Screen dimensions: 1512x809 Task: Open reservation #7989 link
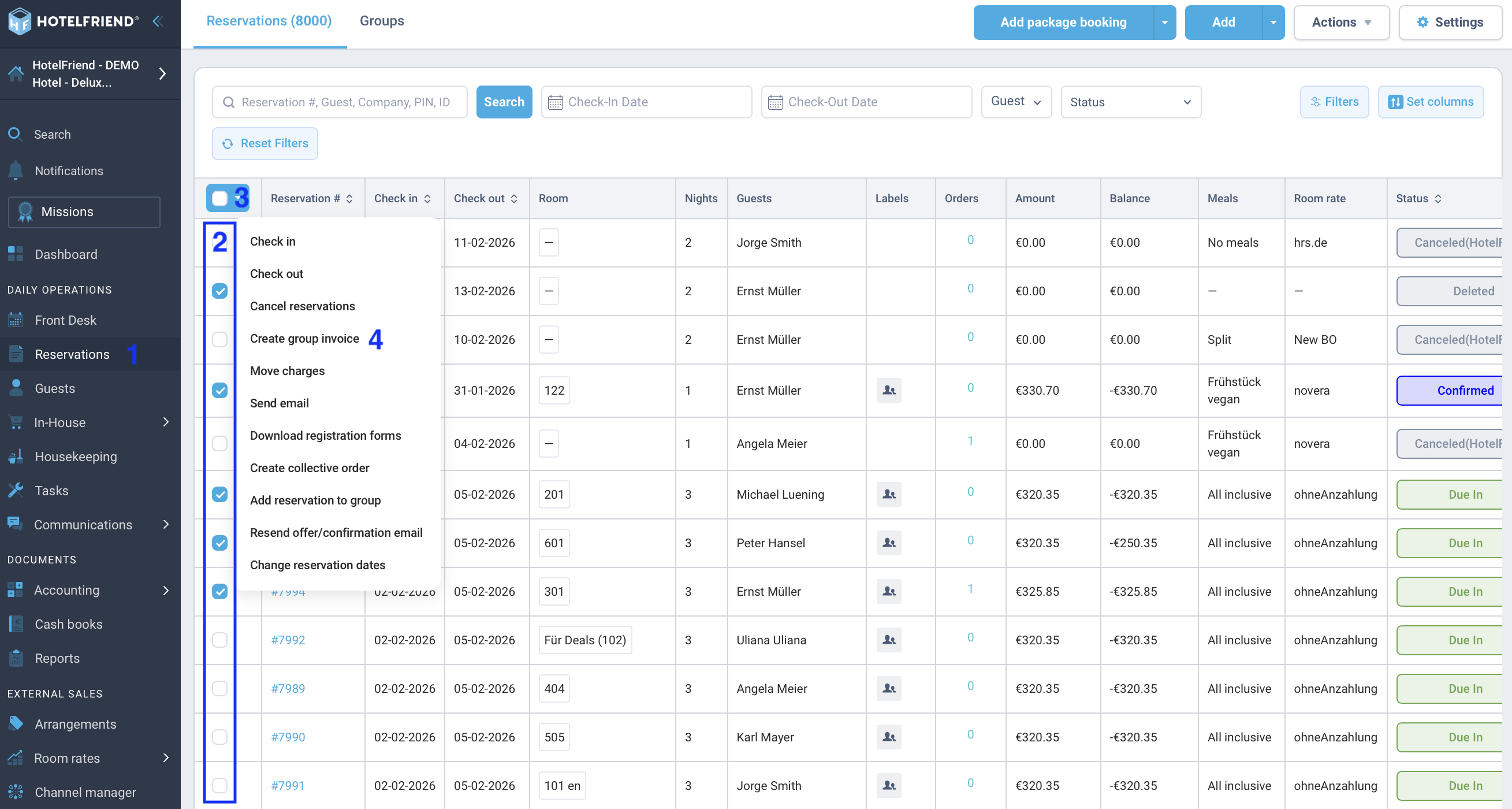pos(288,689)
